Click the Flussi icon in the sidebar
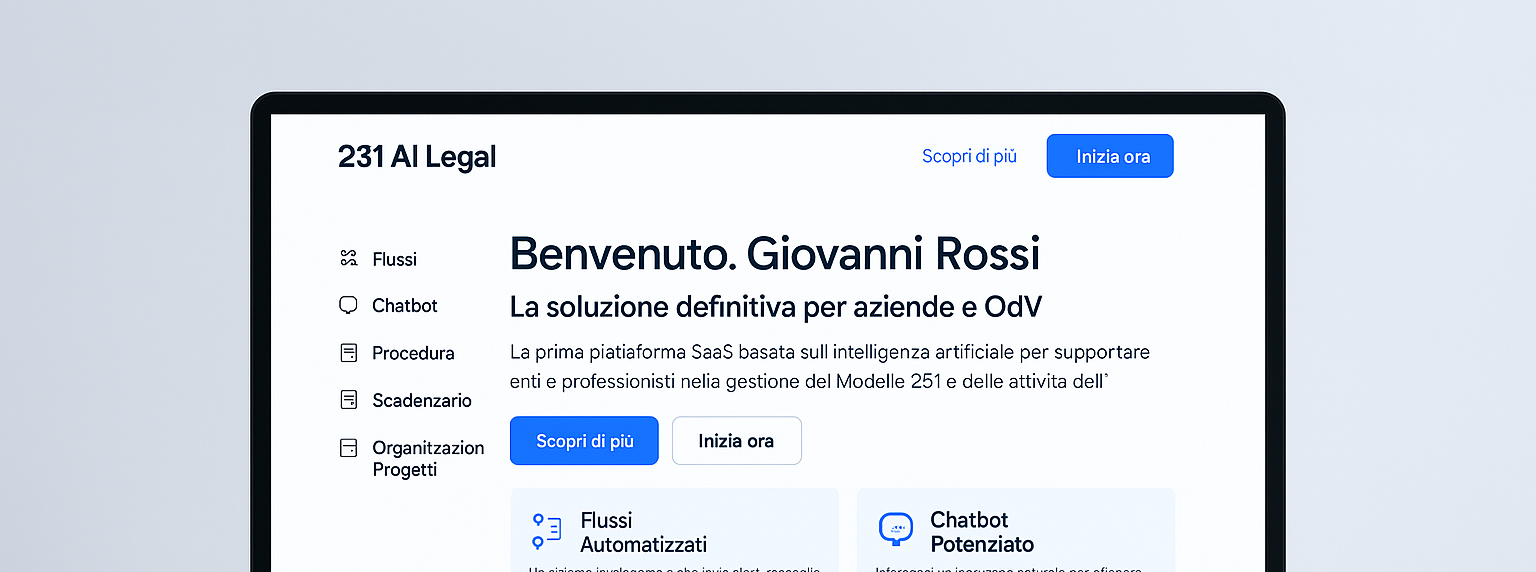The image size is (1536, 572). tap(348, 259)
